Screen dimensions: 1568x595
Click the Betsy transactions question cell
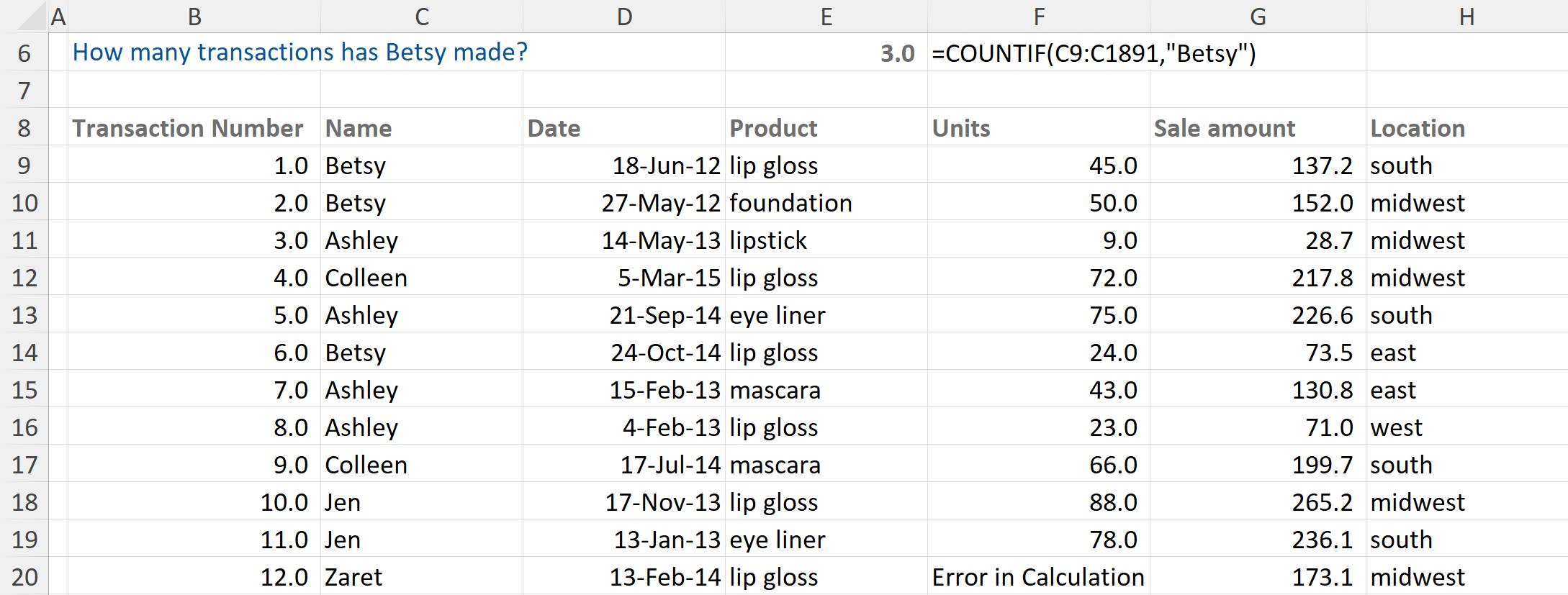(x=299, y=53)
